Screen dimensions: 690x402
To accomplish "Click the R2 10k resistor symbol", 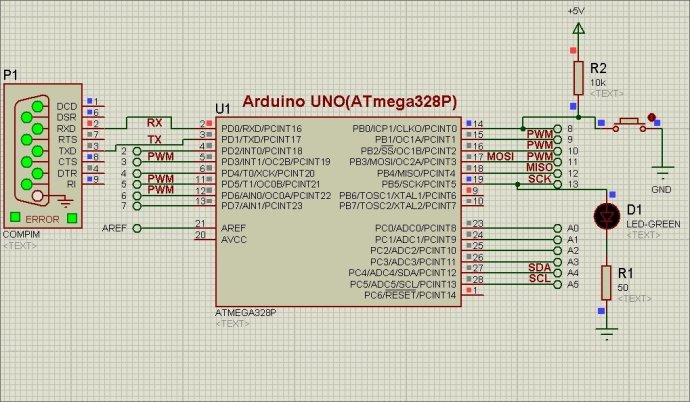I will pyautogui.click(x=577, y=76).
